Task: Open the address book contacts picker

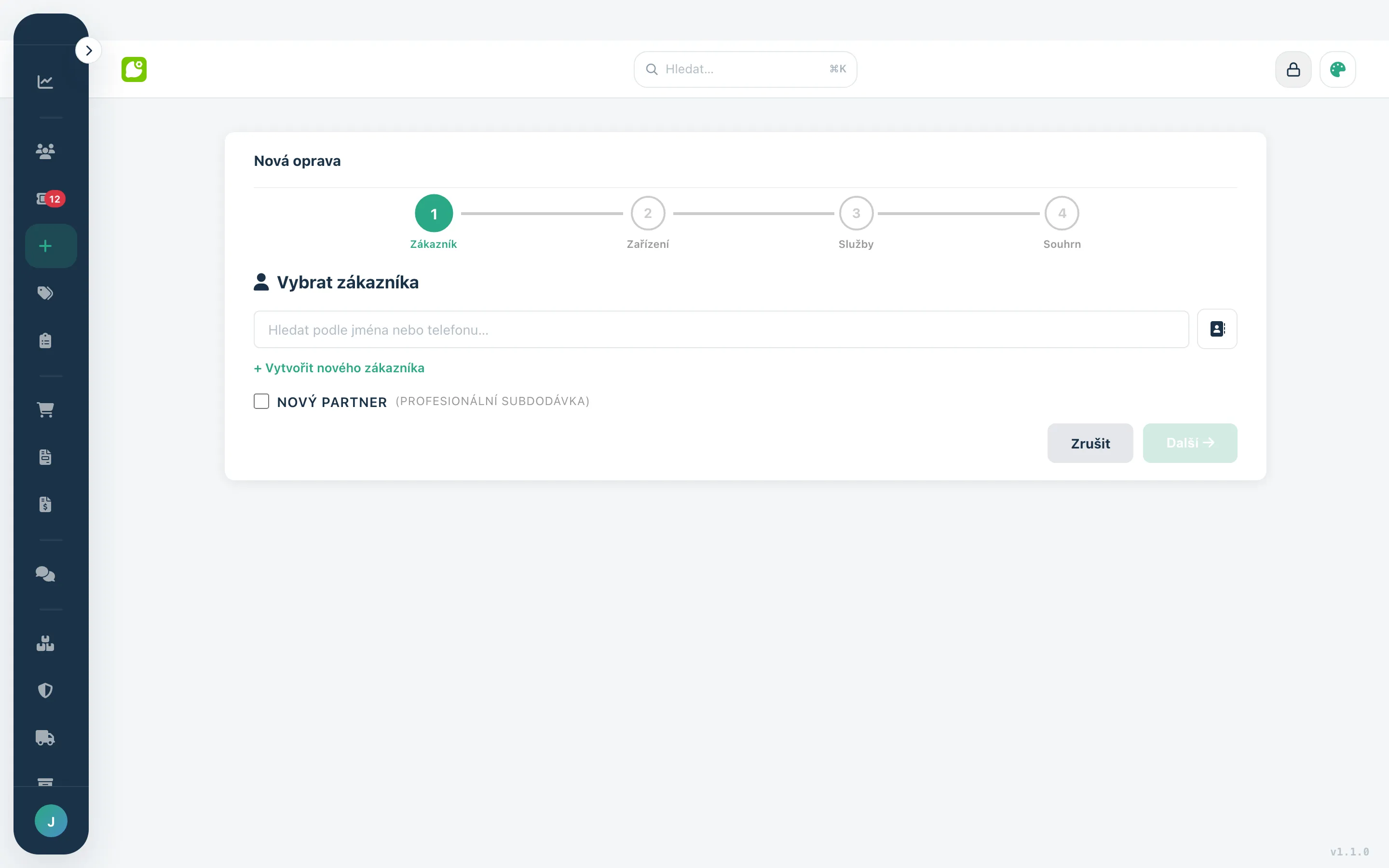Action: [1217, 329]
